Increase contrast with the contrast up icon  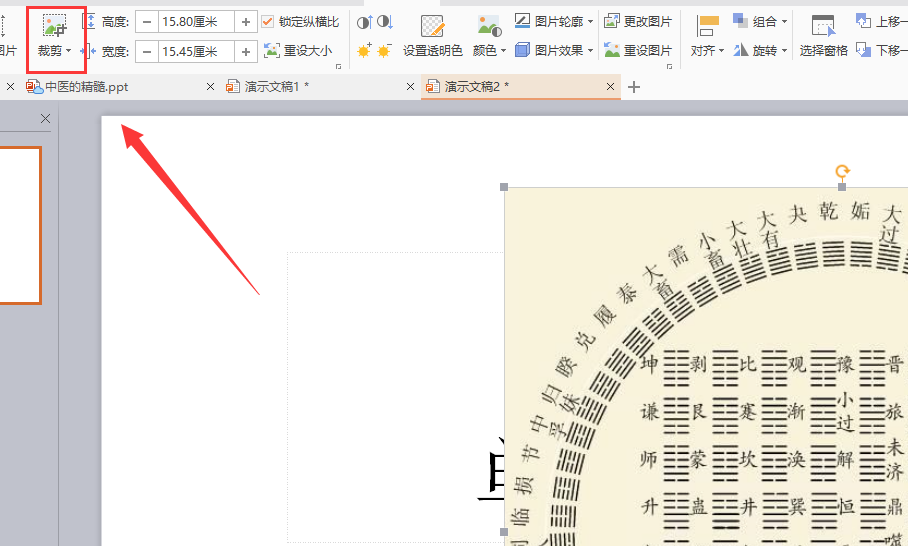point(364,23)
